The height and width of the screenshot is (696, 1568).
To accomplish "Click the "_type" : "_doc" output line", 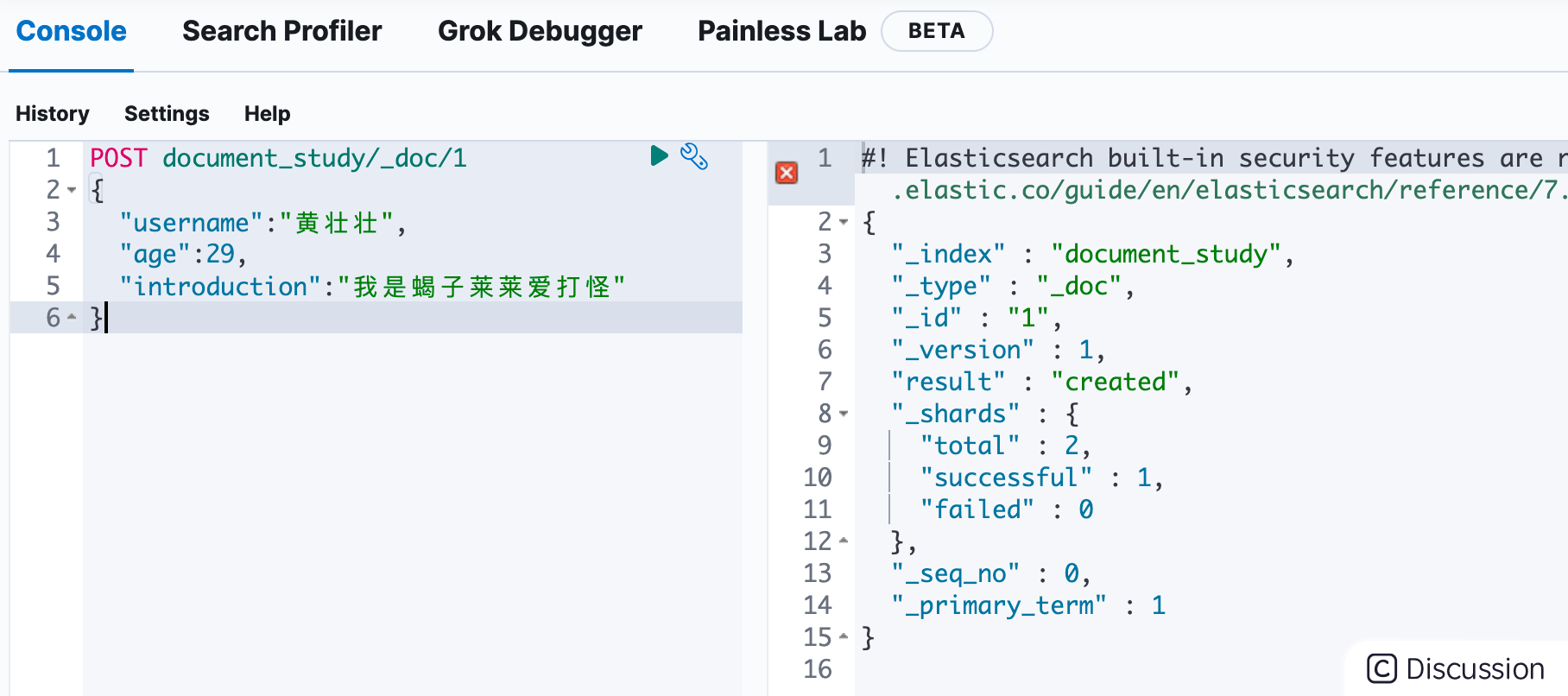I will [x=1013, y=286].
